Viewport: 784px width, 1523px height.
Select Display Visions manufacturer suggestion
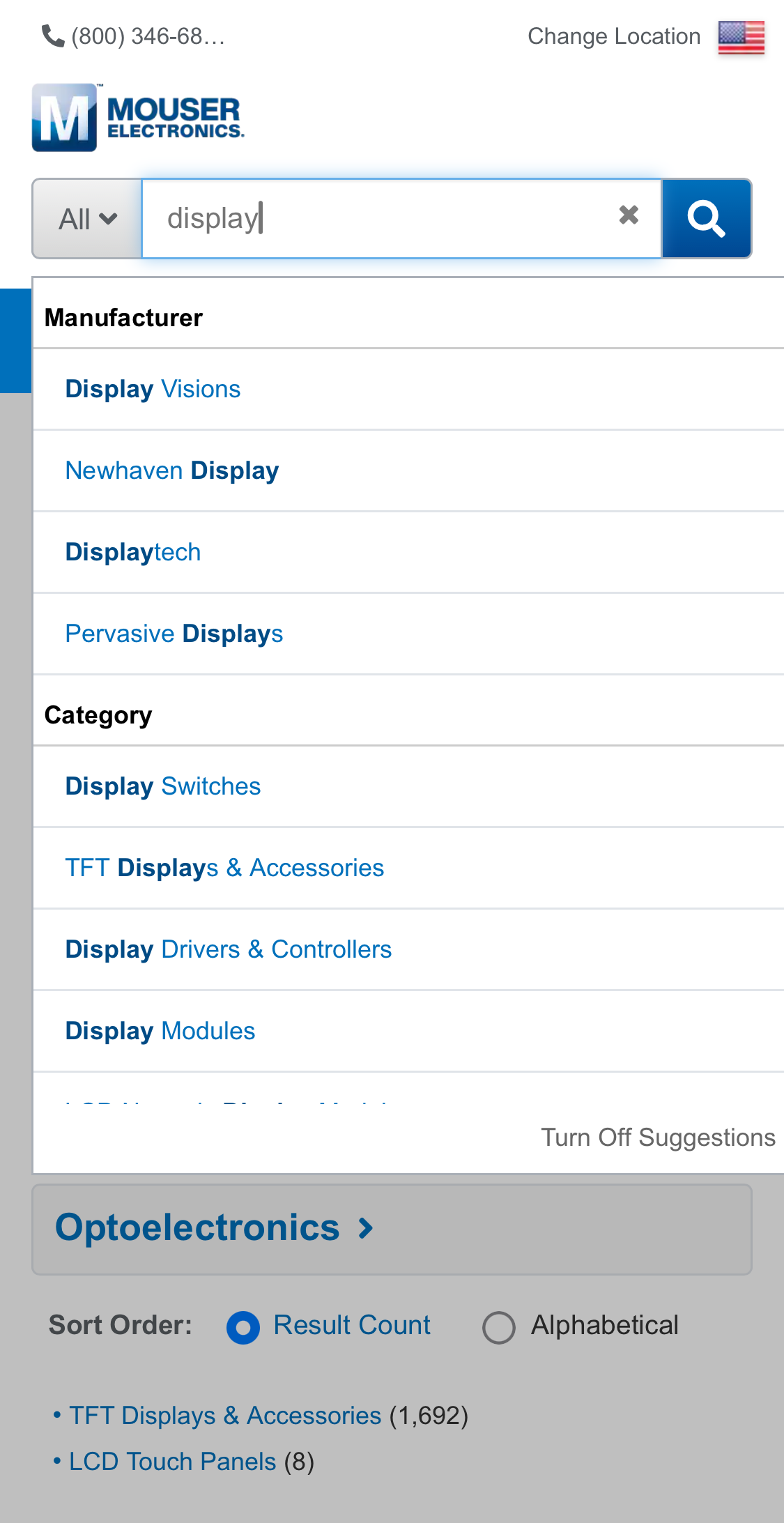[152, 389]
